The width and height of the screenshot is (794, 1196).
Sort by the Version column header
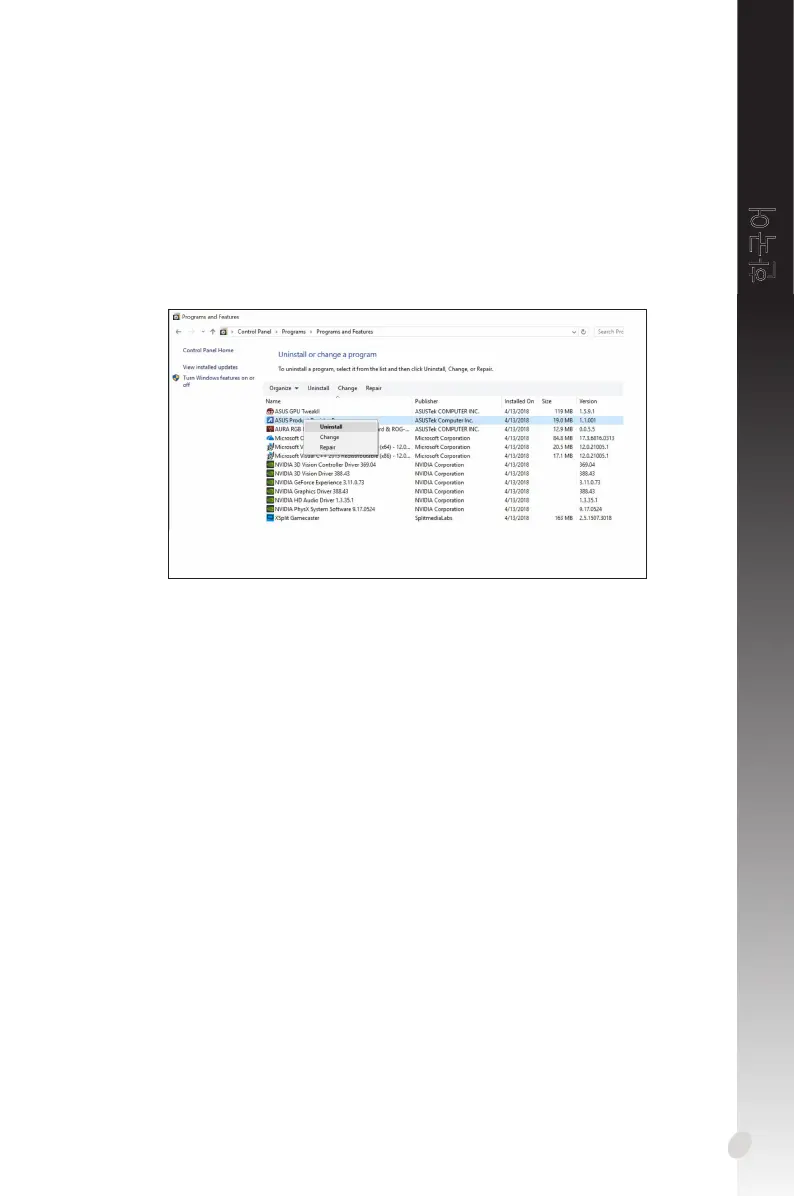[588, 401]
